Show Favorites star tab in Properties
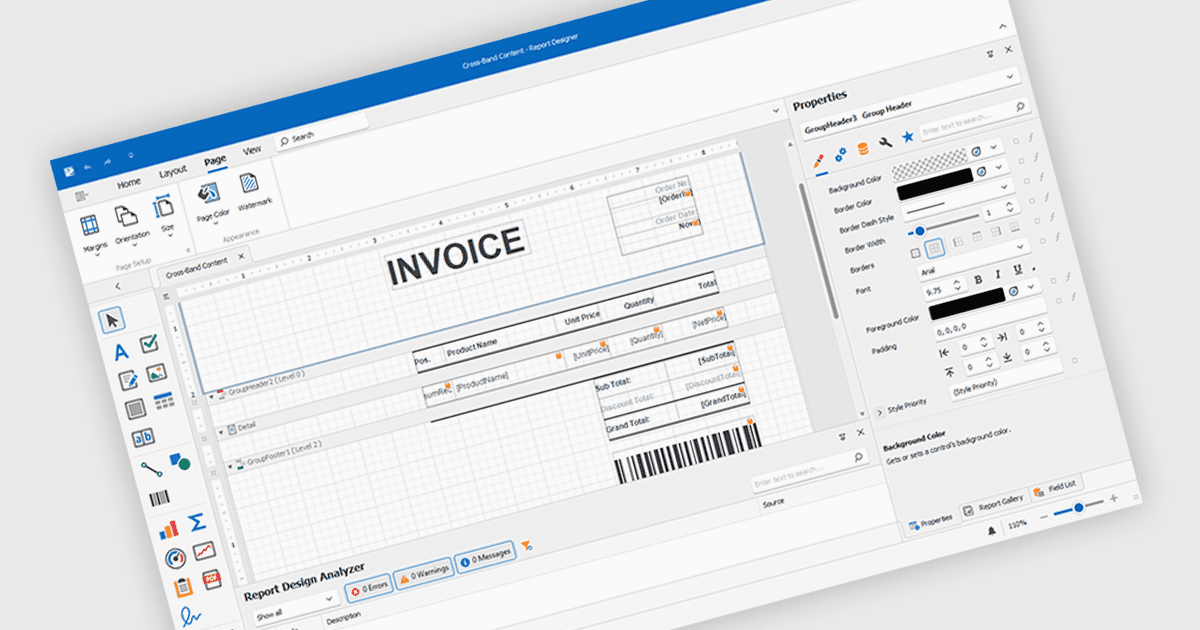The image size is (1200, 630). (907, 137)
